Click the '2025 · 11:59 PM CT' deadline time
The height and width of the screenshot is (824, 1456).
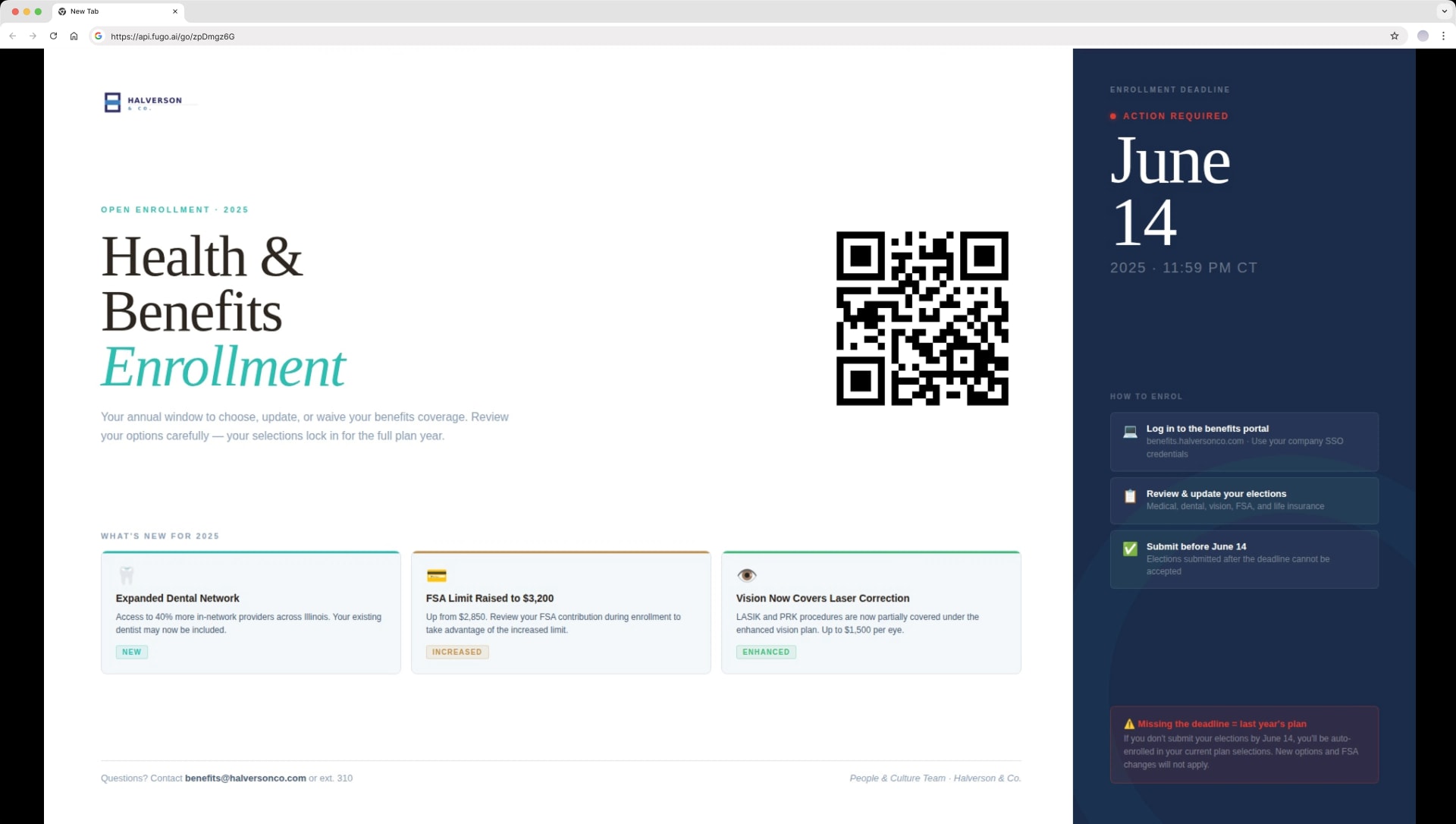tap(1184, 268)
